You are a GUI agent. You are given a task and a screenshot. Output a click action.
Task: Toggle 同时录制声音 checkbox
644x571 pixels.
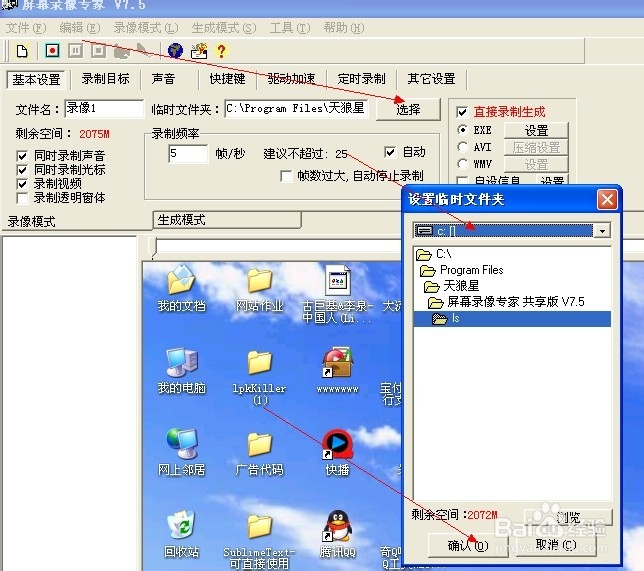click(x=22, y=156)
